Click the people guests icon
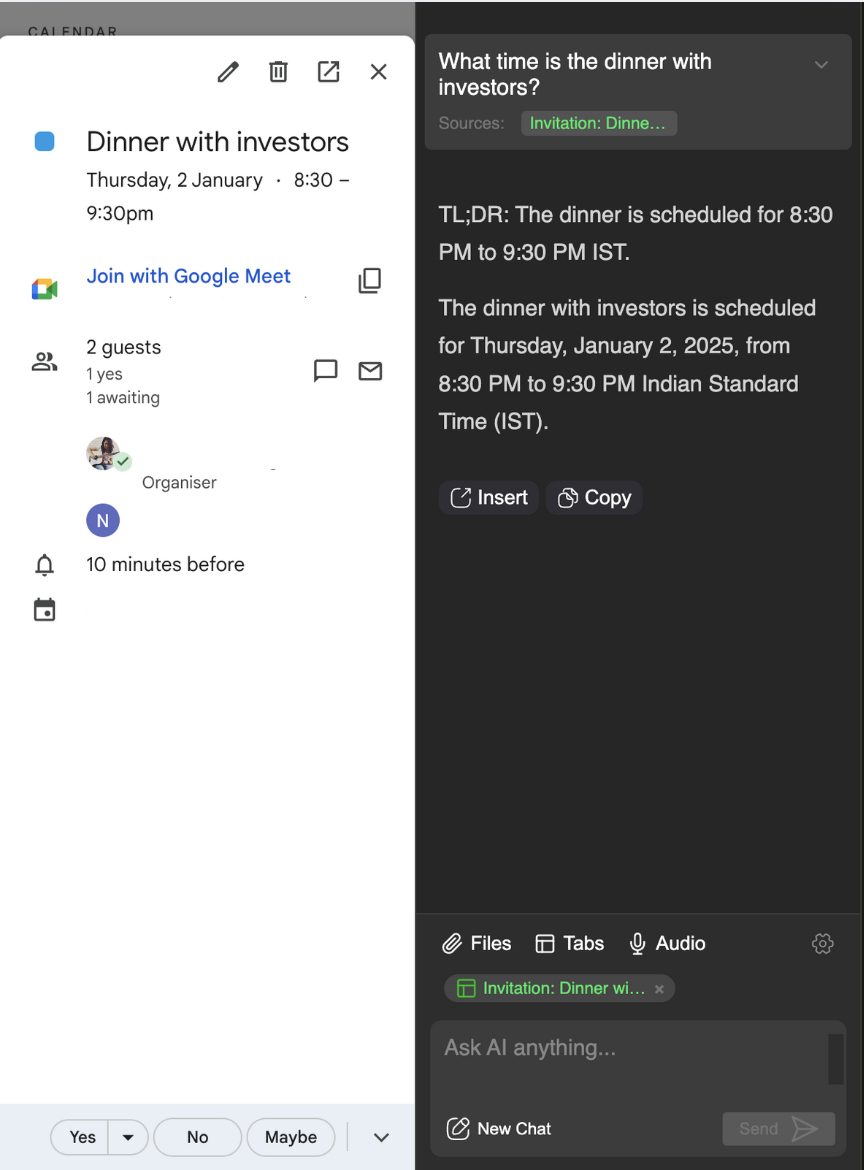Screen dimensions: 864x1170 (45, 362)
